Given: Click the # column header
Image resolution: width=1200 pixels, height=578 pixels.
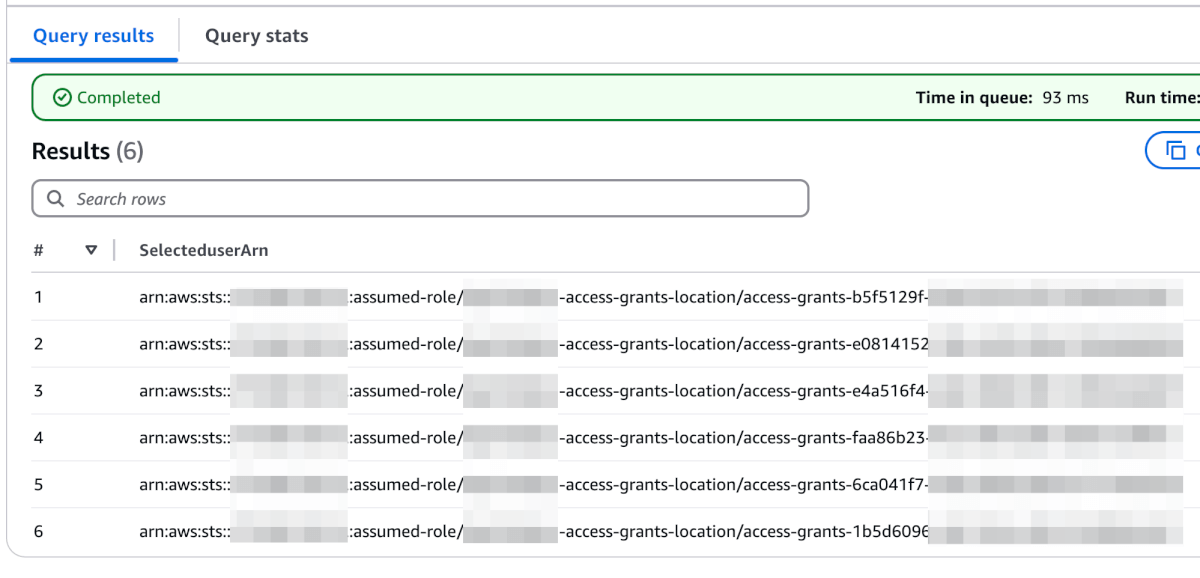Looking at the screenshot, I should (38, 250).
